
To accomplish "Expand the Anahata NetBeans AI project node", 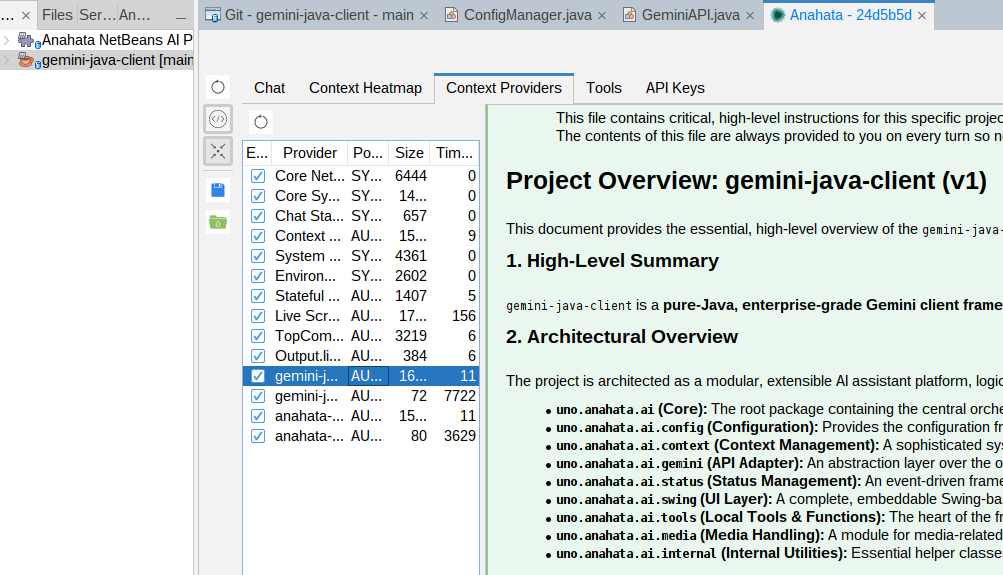I will (x=7, y=40).
